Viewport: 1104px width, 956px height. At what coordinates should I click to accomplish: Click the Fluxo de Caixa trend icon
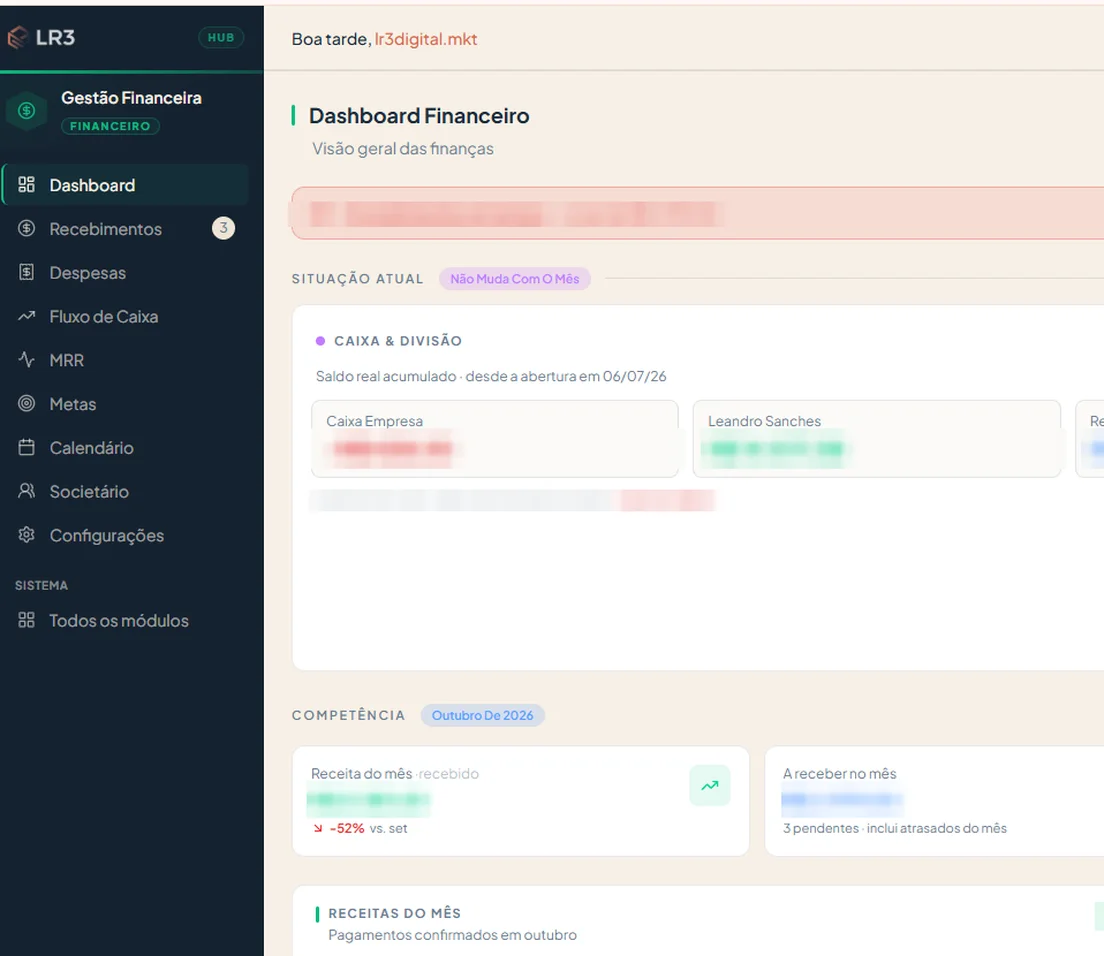coord(27,316)
